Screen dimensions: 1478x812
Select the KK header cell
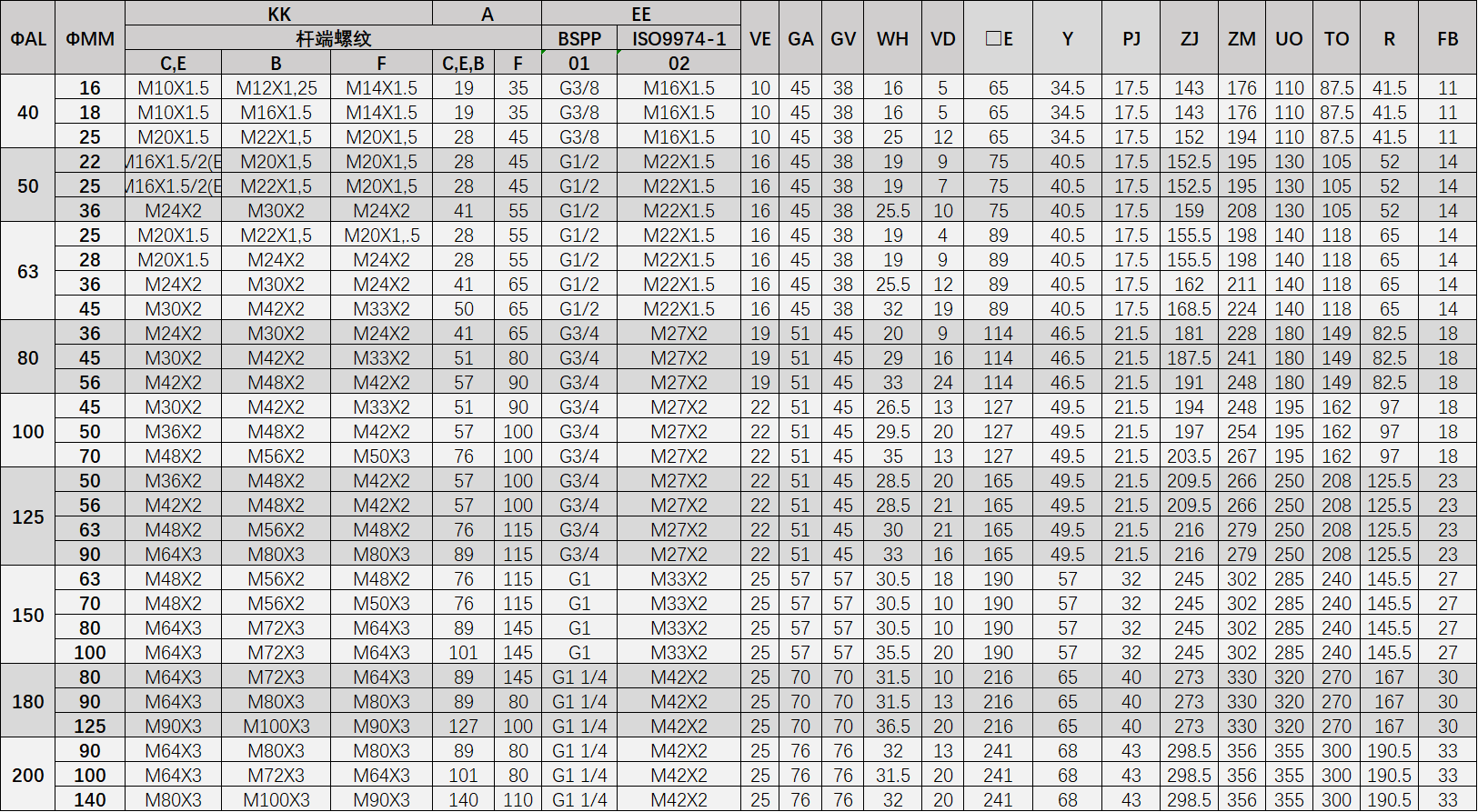pos(278,14)
